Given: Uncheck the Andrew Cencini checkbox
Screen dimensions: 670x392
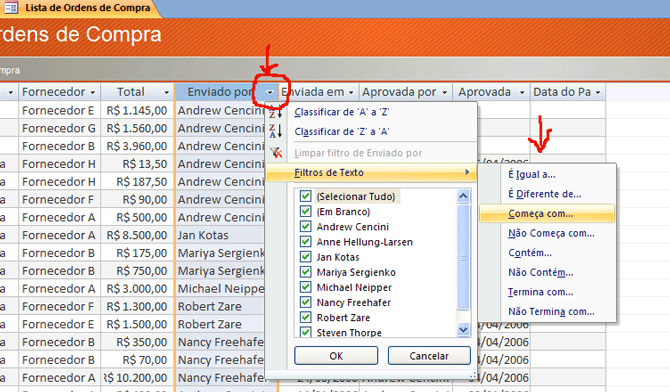Looking at the screenshot, I should coord(305,227).
